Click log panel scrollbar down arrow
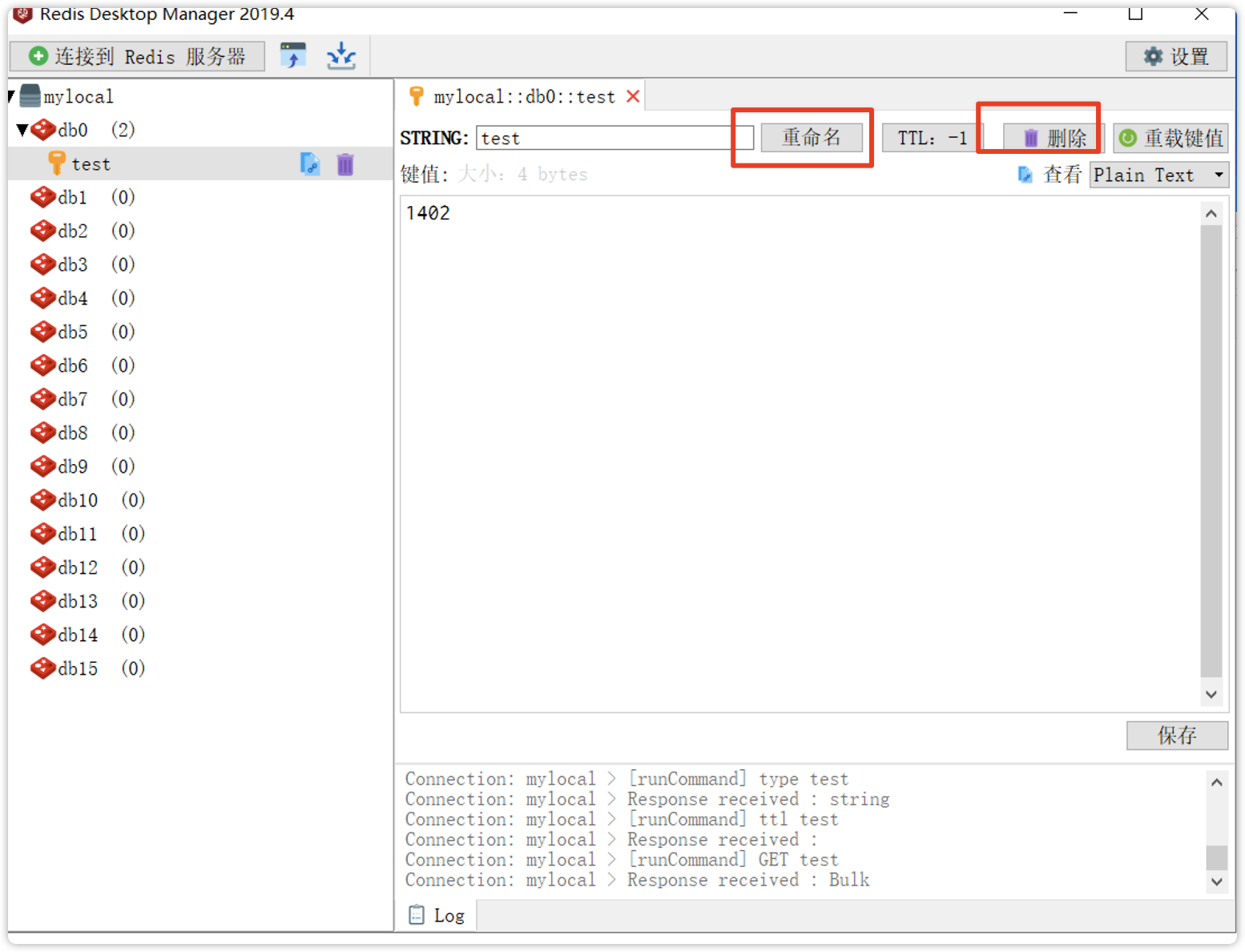 (1217, 881)
